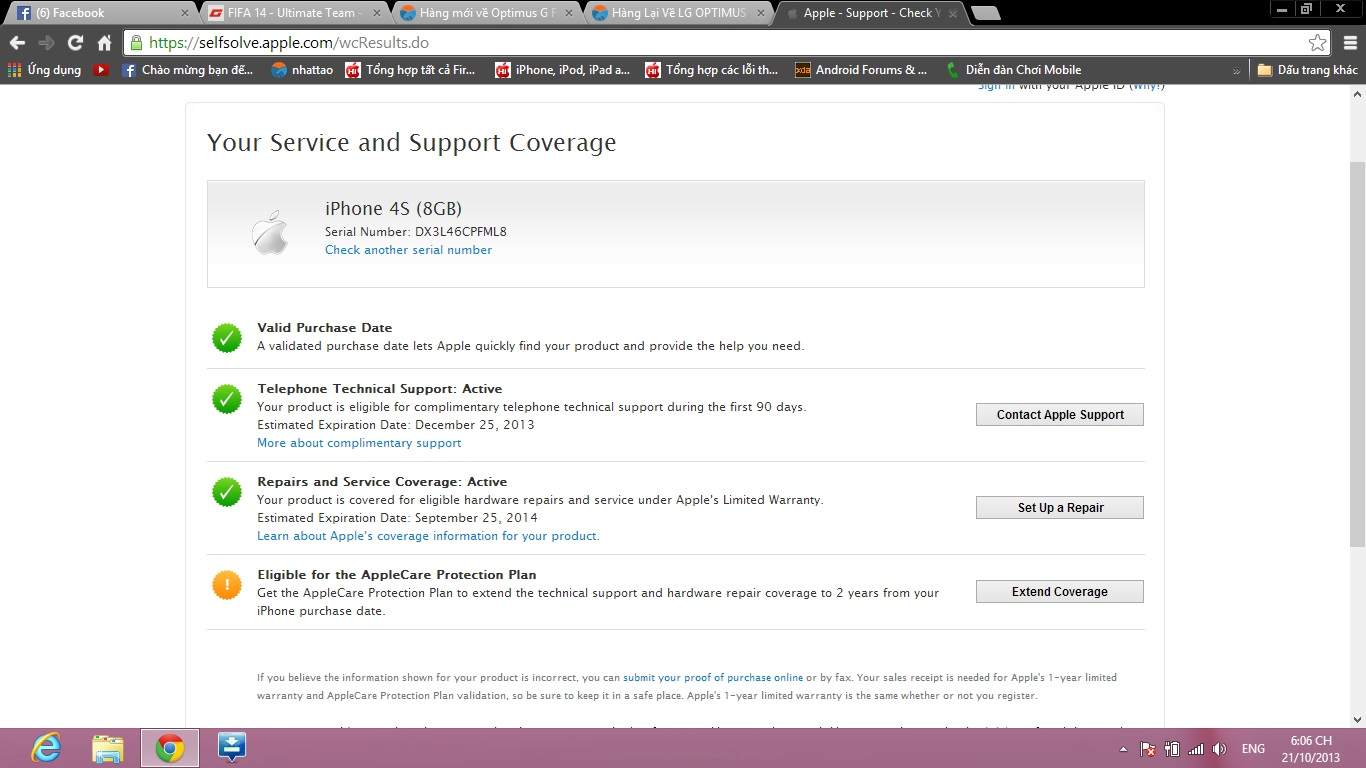Focus the address bar URL field
This screenshot has width=1366, height=768.
point(700,43)
